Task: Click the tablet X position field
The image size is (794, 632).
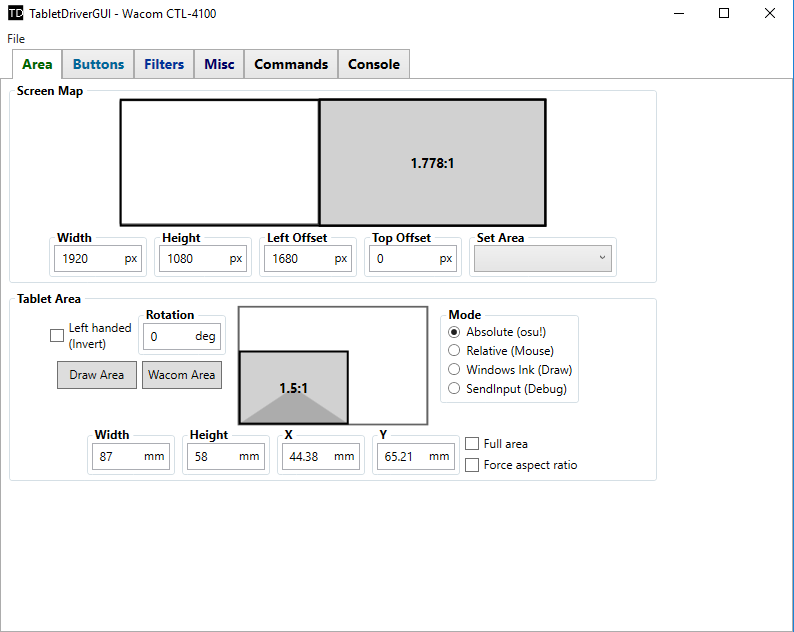Action: [x=321, y=456]
